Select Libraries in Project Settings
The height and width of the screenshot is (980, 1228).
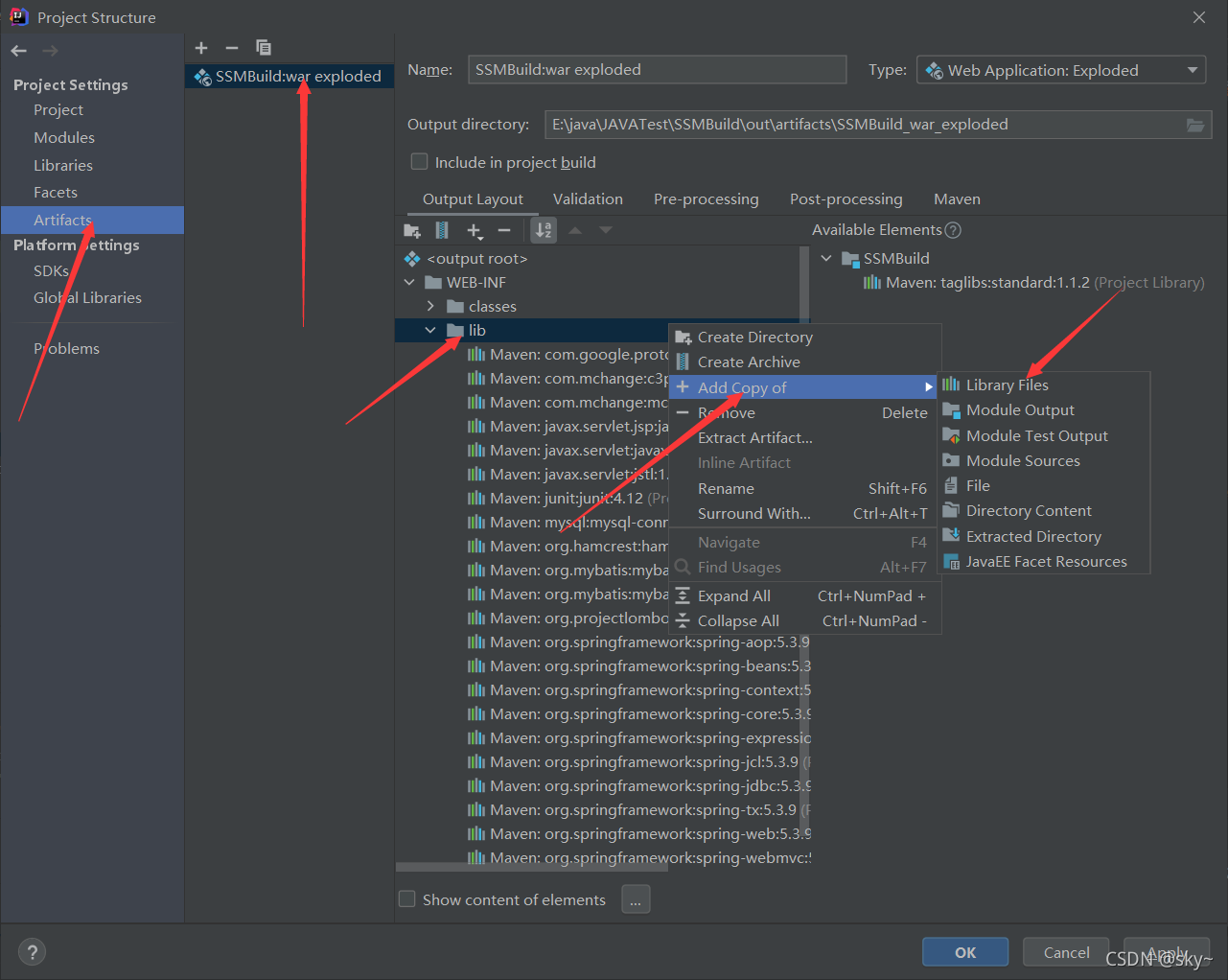pos(63,166)
